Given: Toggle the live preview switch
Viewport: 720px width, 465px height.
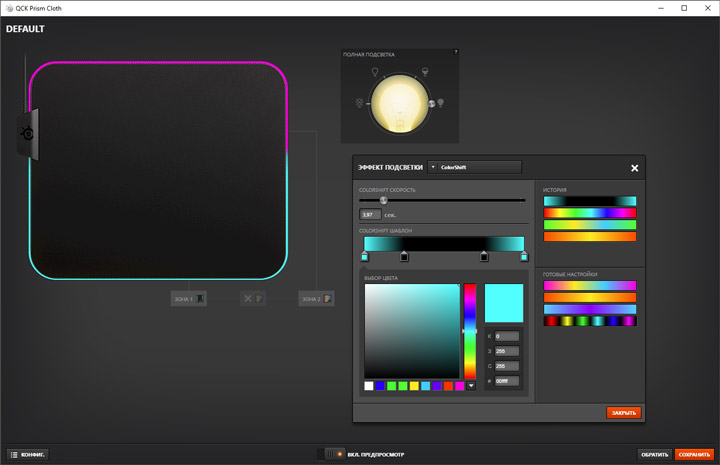Looking at the screenshot, I should 334,454.
